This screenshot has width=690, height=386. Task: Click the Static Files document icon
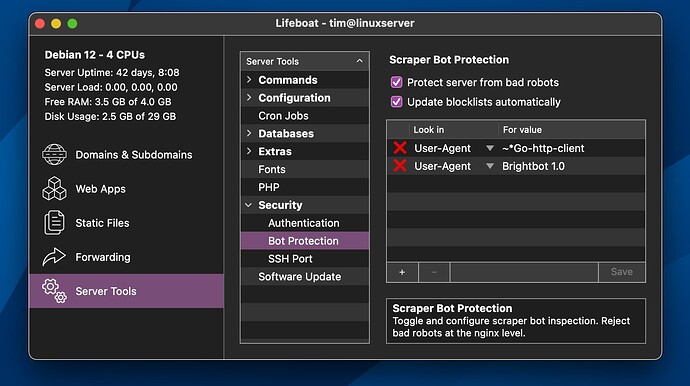tap(54, 222)
